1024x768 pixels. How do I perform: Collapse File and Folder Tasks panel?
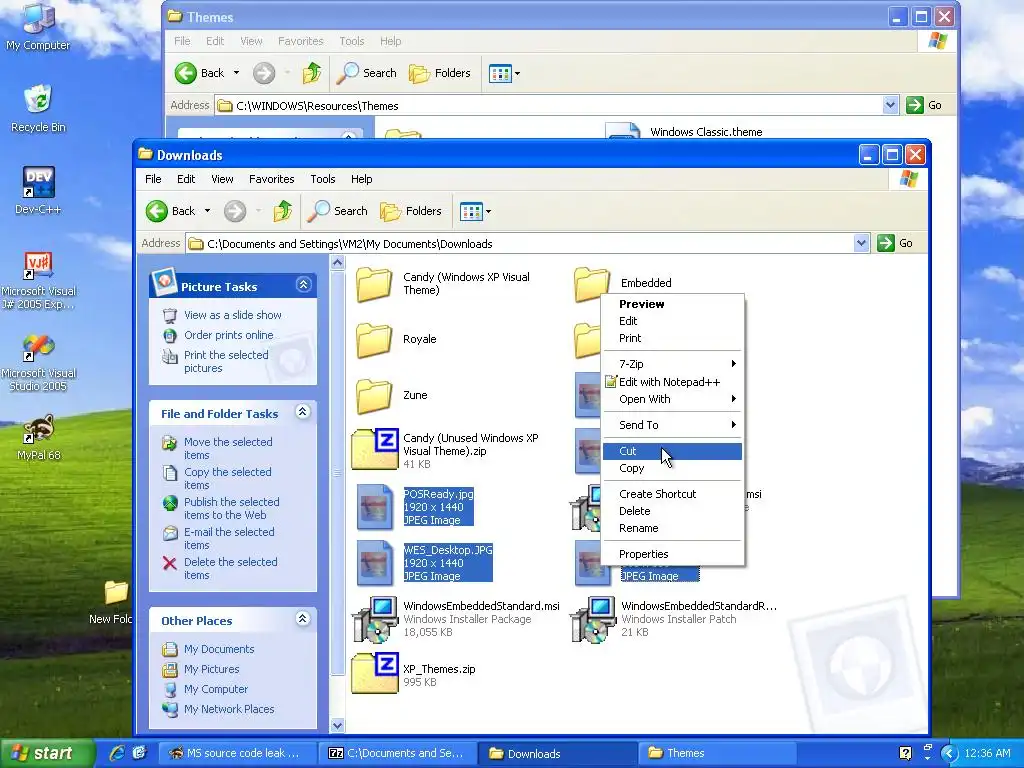pyautogui.click(x=303, y=411)
